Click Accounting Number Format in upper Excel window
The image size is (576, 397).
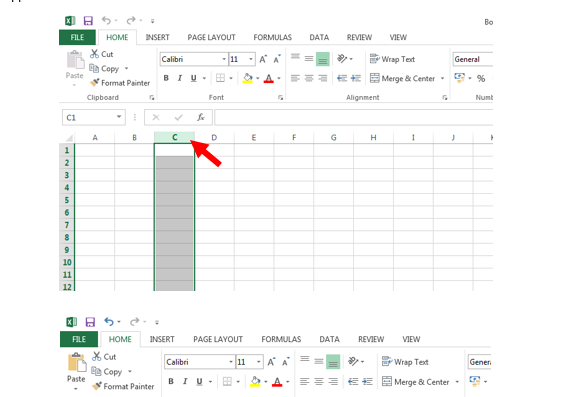click(460, 77)
